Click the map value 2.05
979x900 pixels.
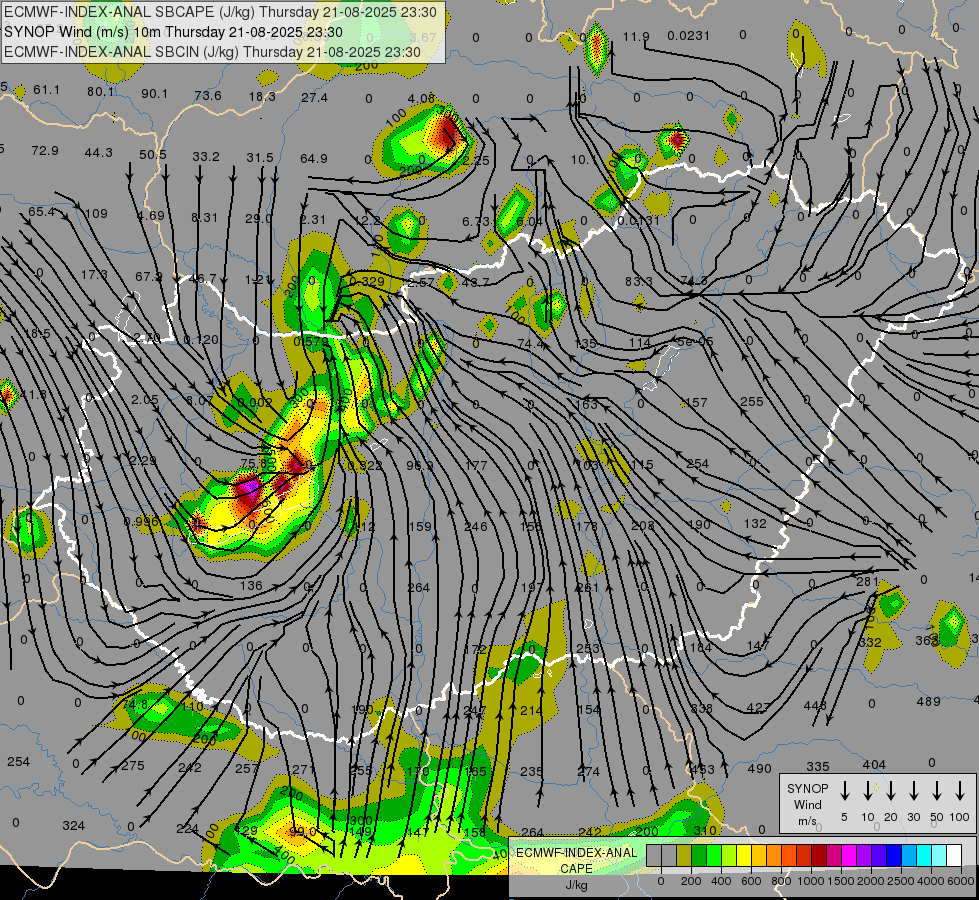coord(145,399)
